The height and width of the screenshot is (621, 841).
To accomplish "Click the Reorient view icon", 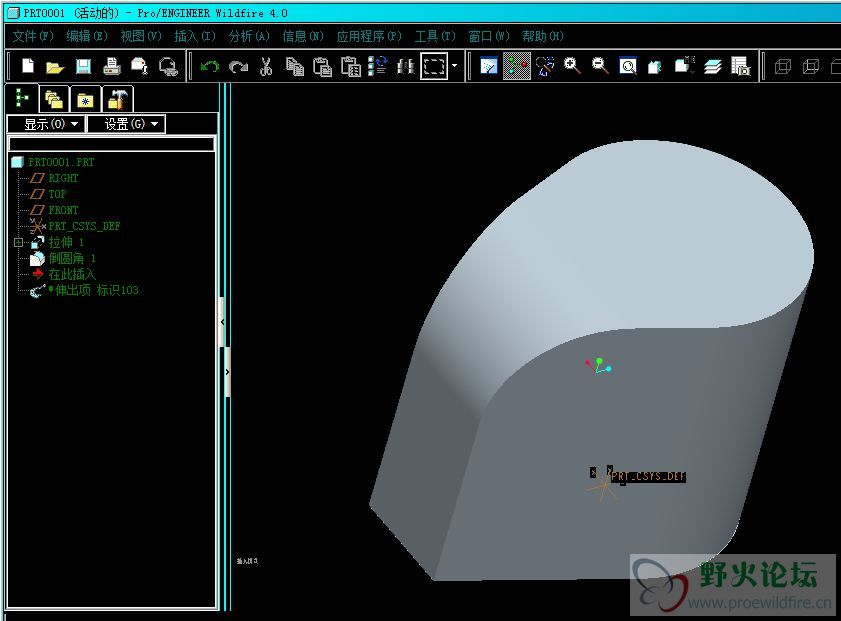I will (655, 67).
